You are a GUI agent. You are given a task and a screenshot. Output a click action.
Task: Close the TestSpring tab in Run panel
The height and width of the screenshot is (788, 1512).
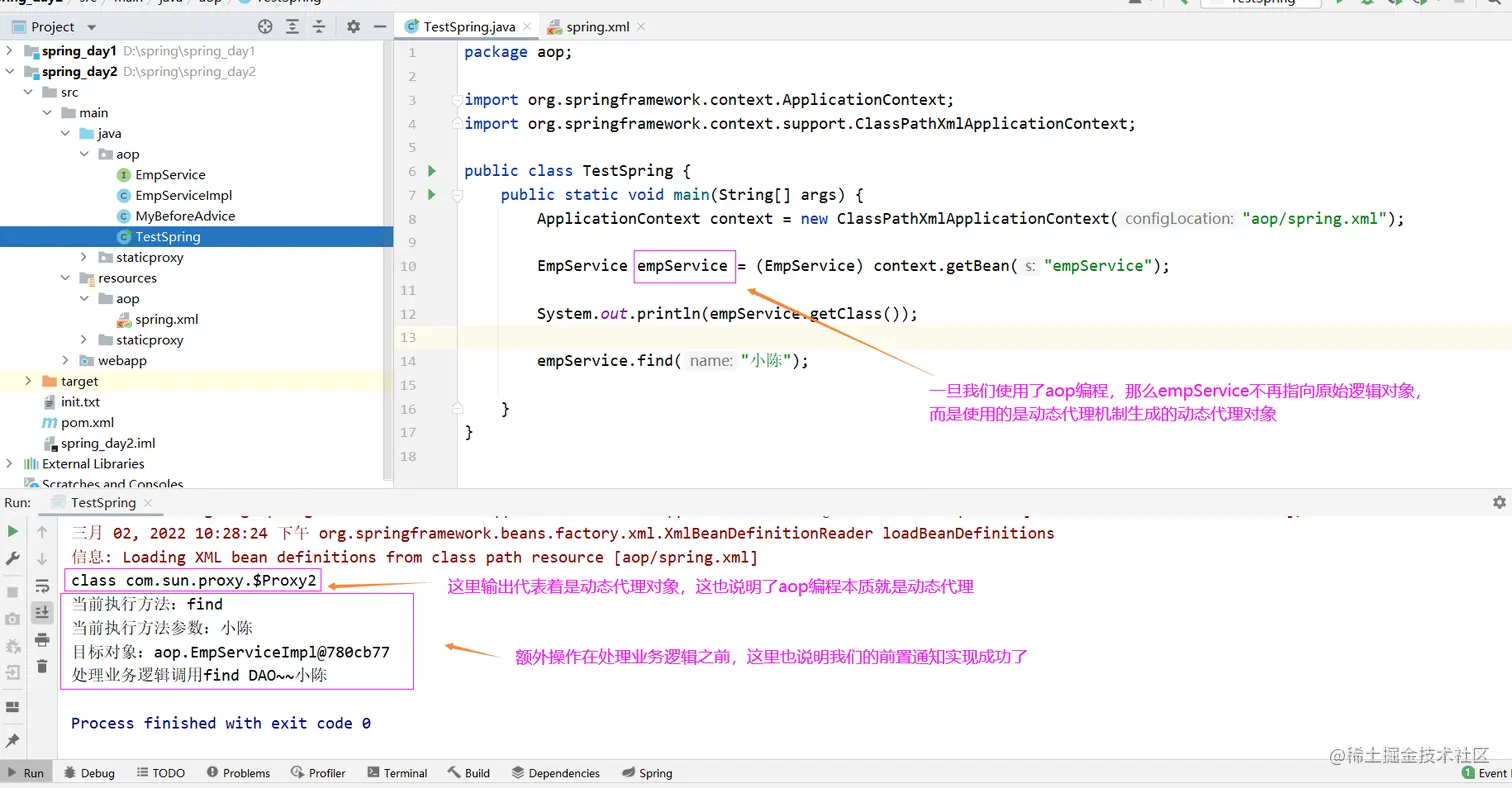coord(150,503)
